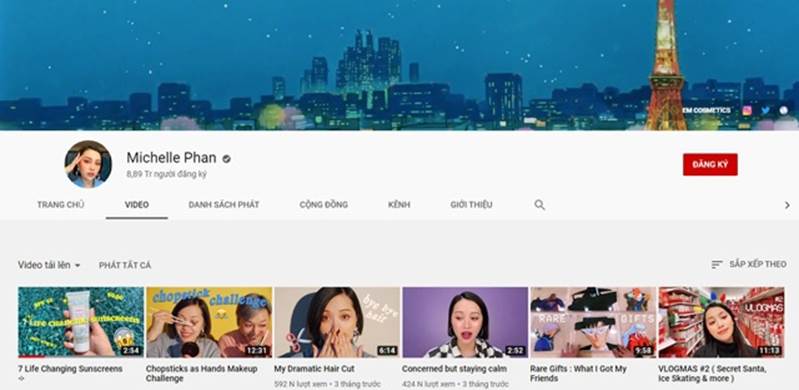Click the My Dramatic Hair Cut title
Screen dimensions: 799x390
pyautogui.click(x=314, y=369)
